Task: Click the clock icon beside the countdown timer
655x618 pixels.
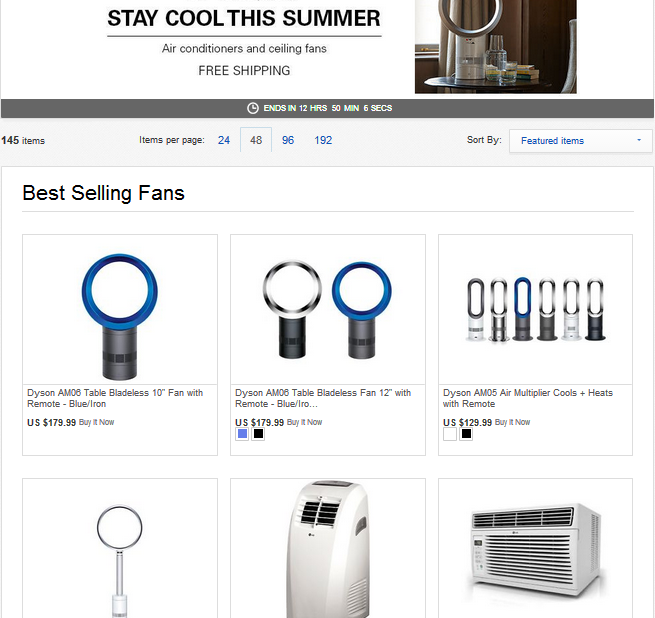Action: (x=253, y=108)
